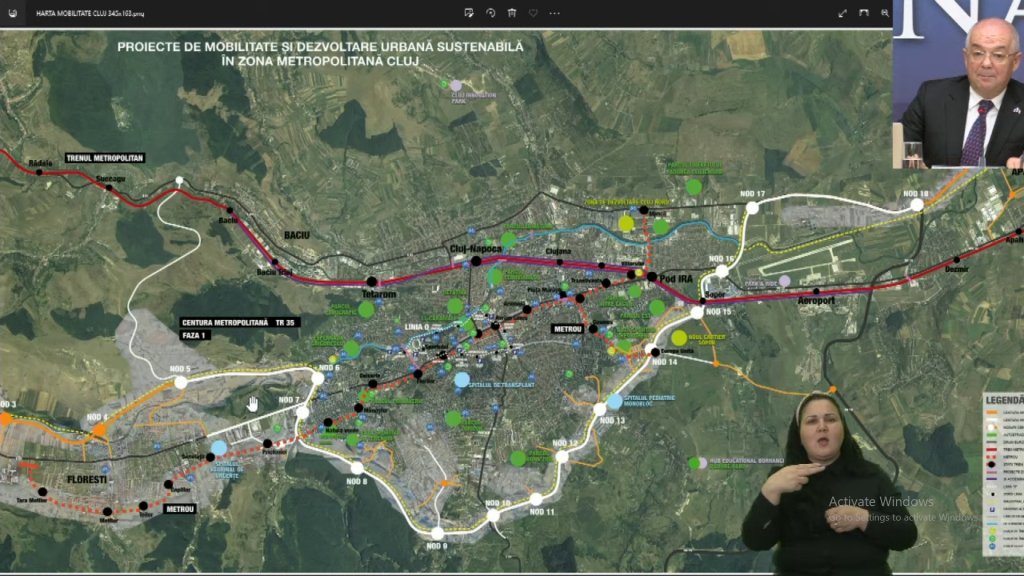Click the NOD 15 label
This screenshot has height=576, width=1024.
[x=718, y=312]
